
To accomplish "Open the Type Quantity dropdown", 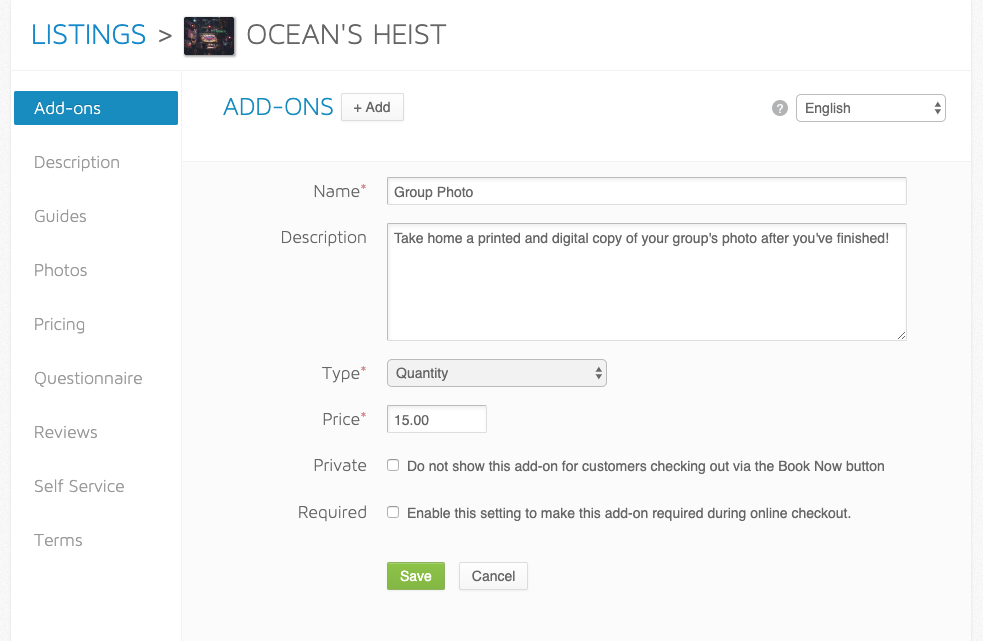I will point(497,373).
